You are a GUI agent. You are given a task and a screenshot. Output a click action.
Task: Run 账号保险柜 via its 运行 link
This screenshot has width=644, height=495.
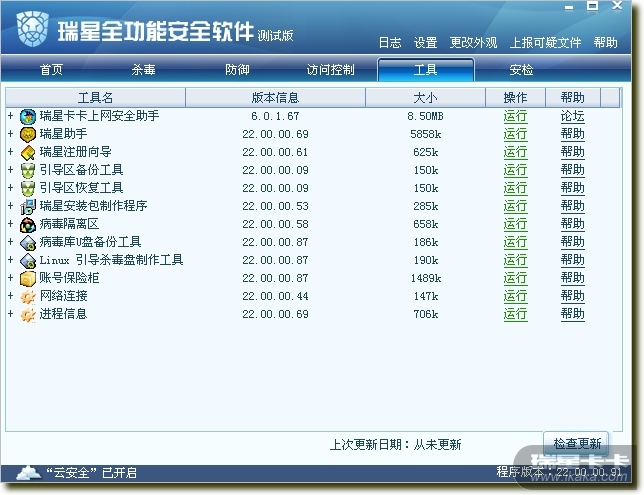tap(515, 279)
